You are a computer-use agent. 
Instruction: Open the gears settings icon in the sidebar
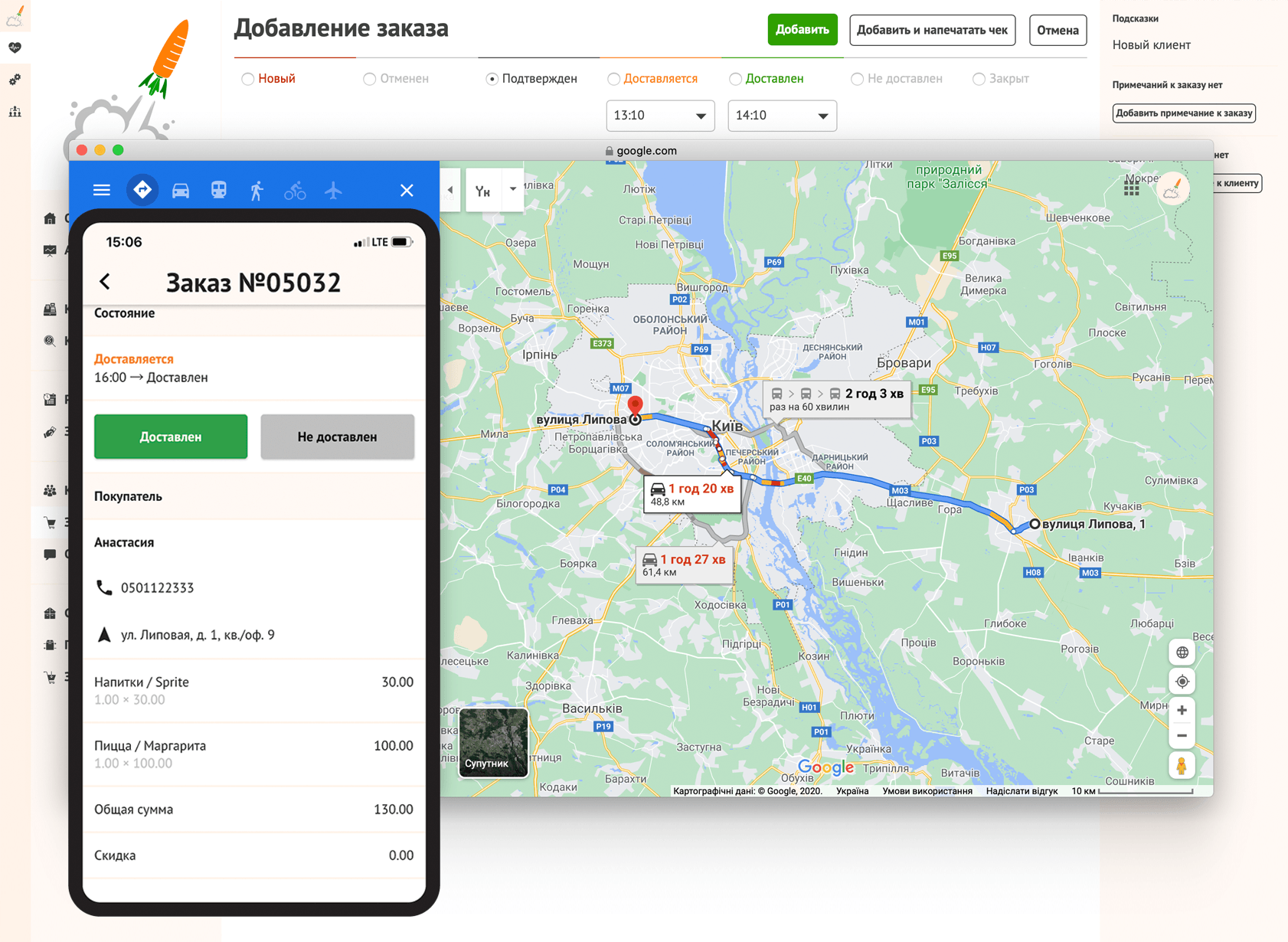tap(15, 80)
